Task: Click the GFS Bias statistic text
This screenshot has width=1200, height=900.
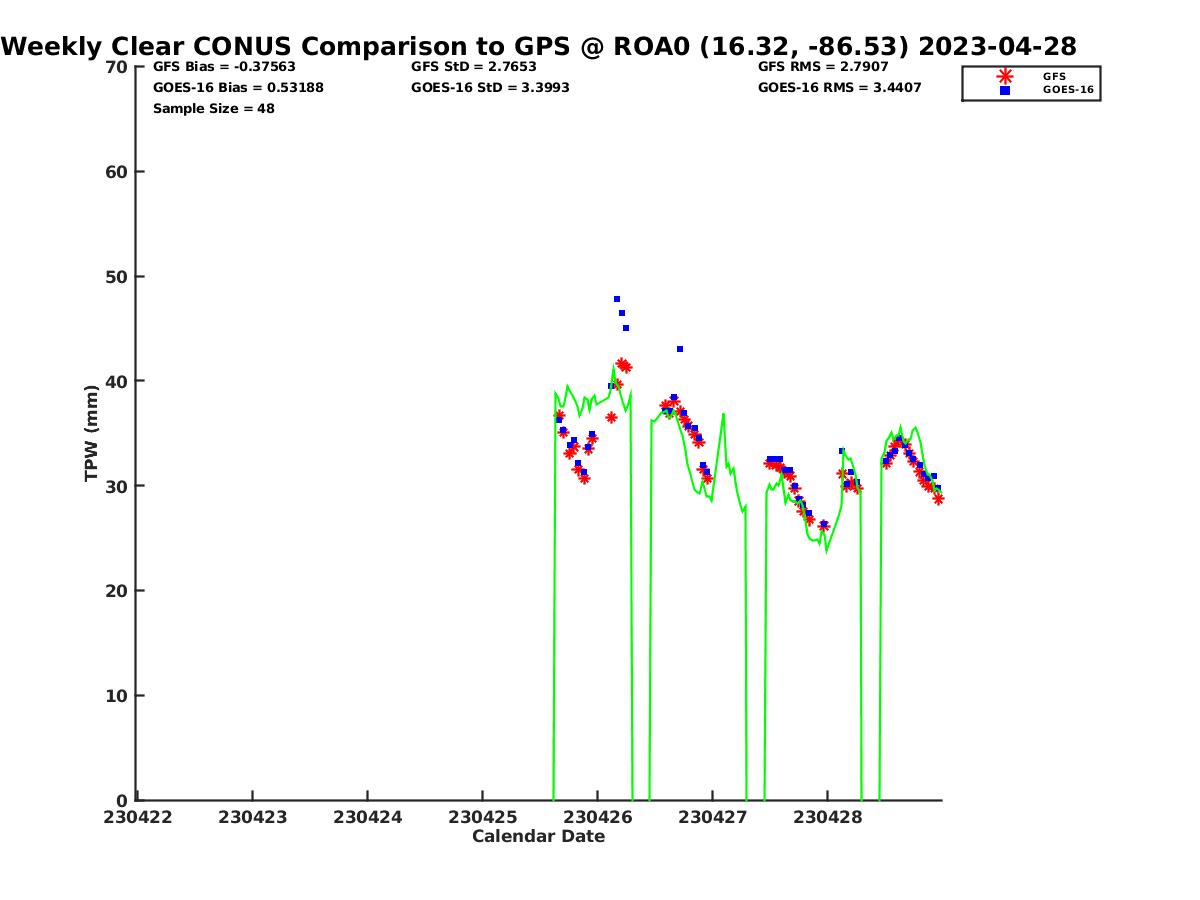Action: (224, 67)
